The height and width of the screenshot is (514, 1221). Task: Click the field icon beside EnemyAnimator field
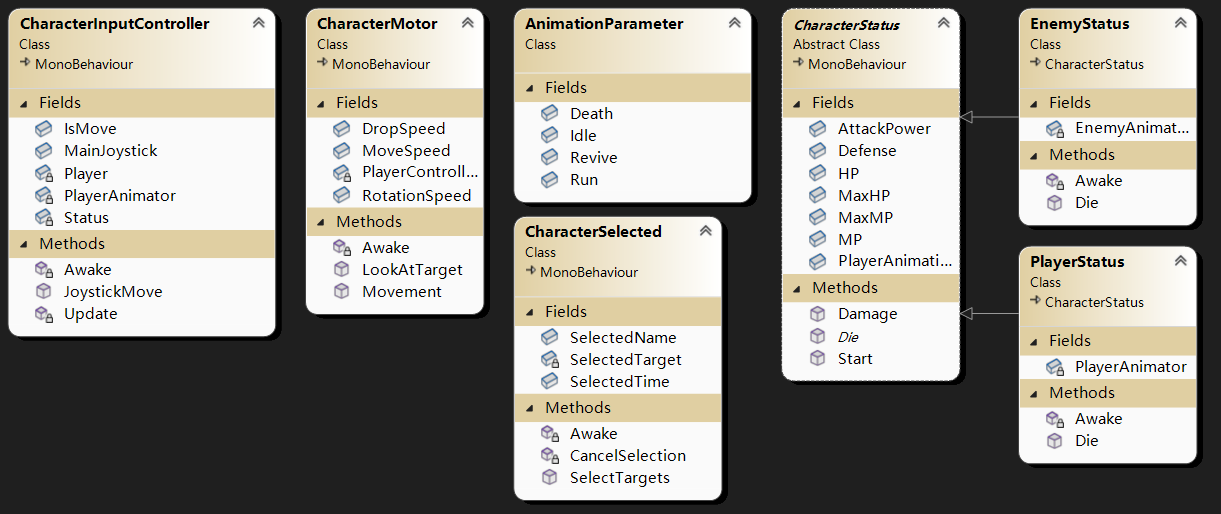click(x=1055, y=129)
